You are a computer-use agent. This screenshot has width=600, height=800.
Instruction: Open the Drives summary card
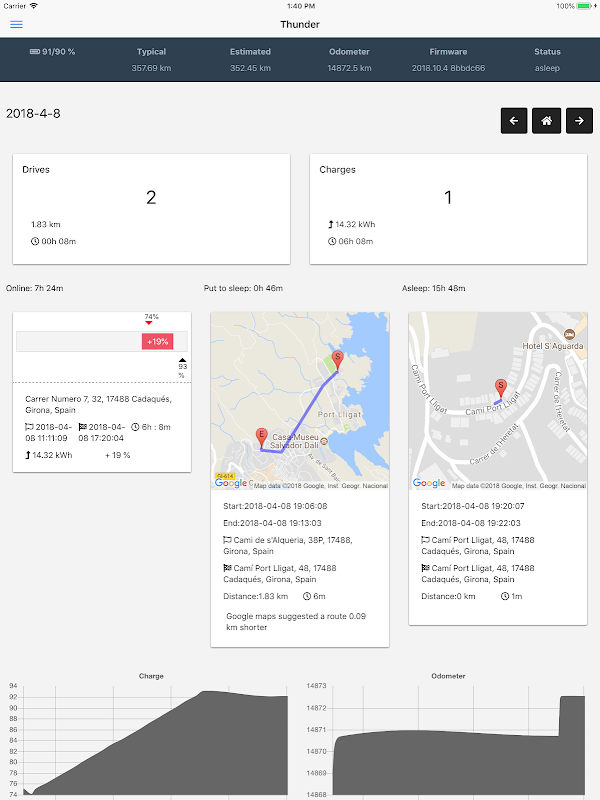pos(152,209)
